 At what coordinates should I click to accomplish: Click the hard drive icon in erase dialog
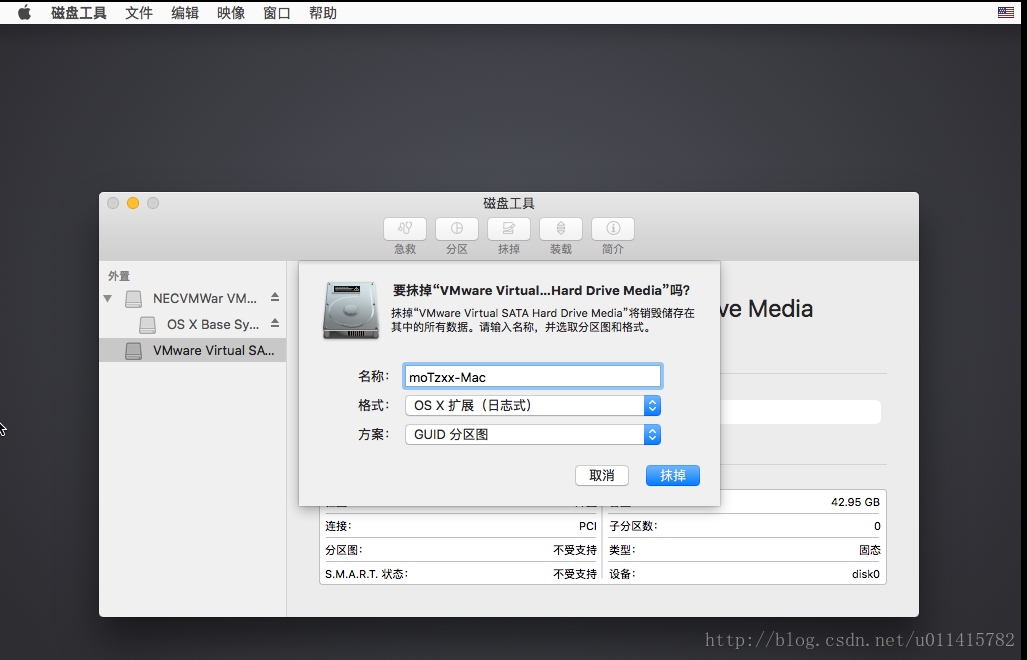click(x=351, y=310)
